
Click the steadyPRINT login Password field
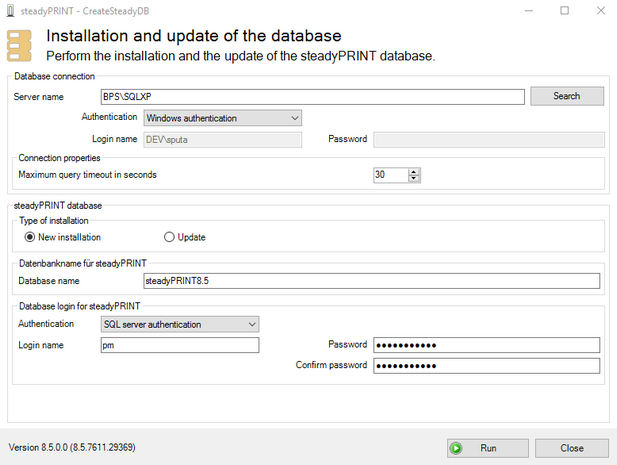(487, 345)
